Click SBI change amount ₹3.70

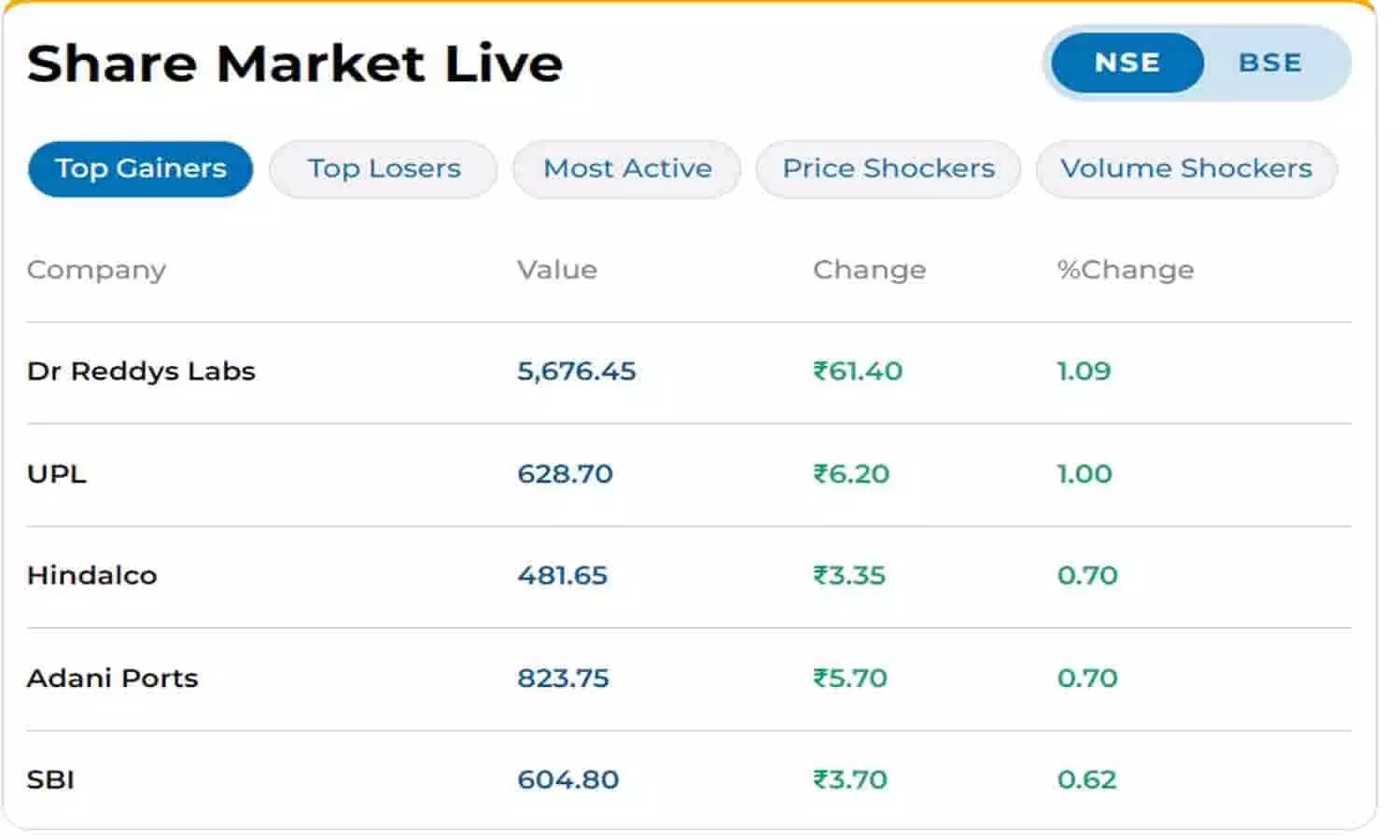tap(849, 779)
